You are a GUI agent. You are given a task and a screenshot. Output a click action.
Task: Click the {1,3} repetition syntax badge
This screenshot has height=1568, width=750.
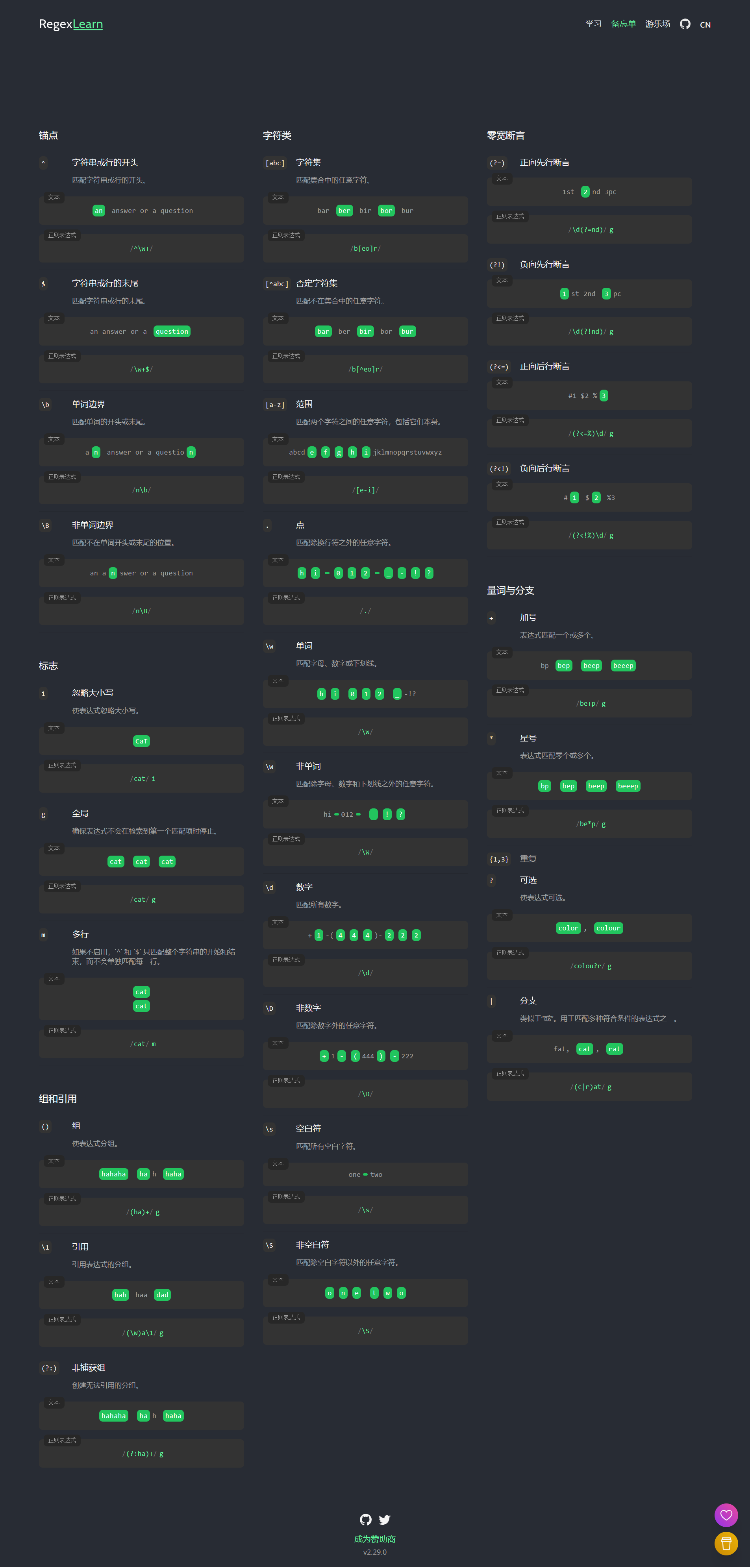coord(498,860)
